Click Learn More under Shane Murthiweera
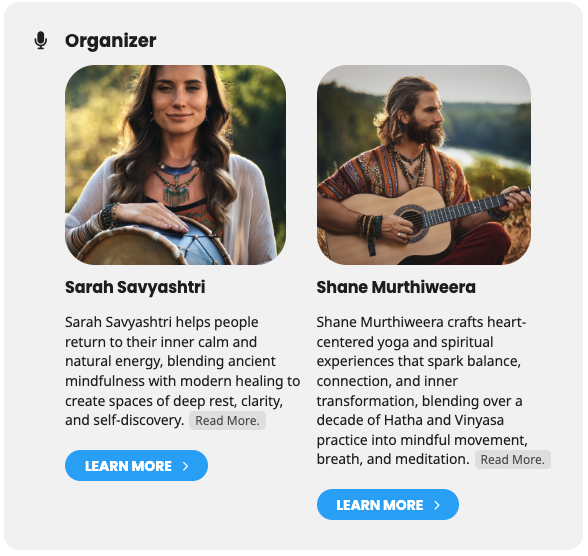Viewport: 588px width, 556px height. pos(388,505)
